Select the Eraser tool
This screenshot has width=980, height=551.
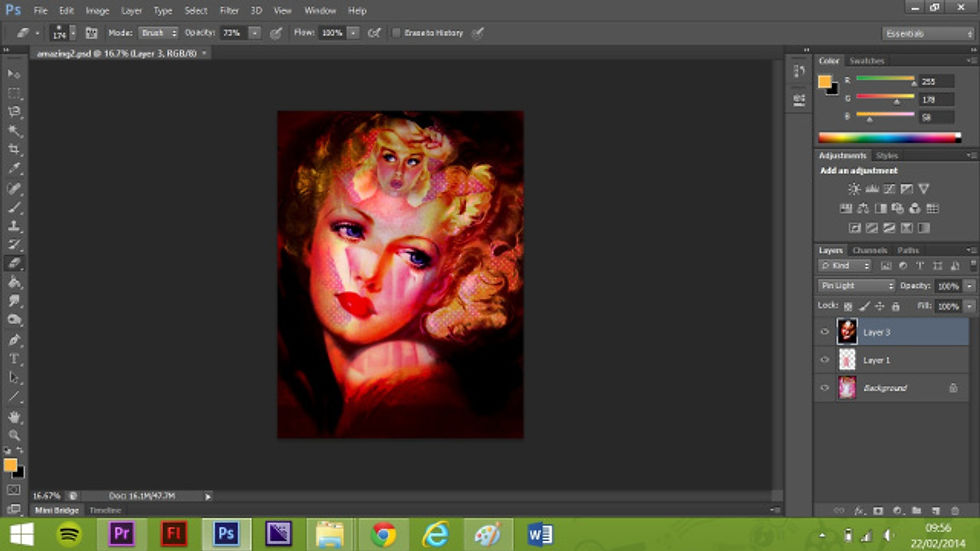14,263
